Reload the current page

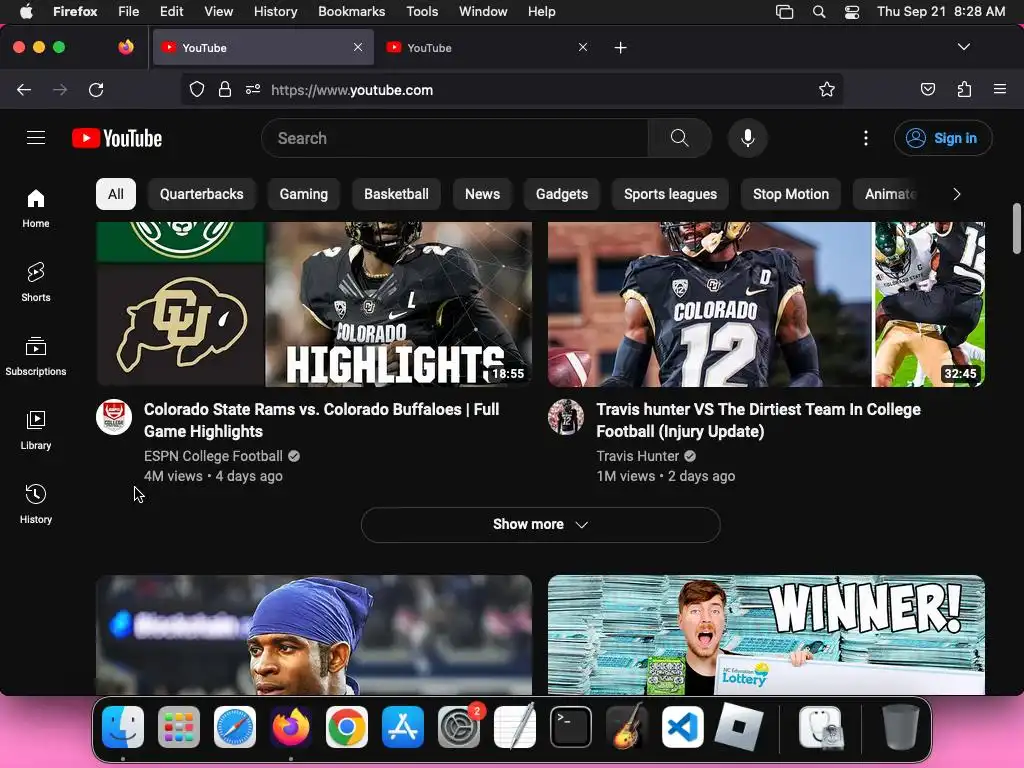point(96,89)
